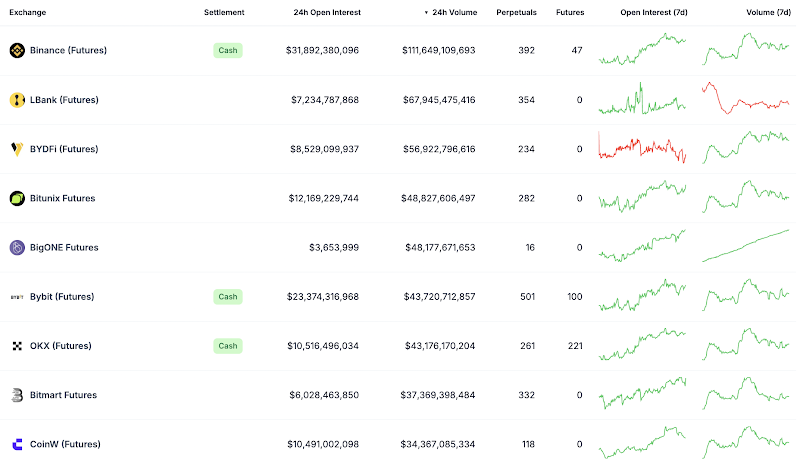Click Binance volume 7d sparkline
The height and width of the screenshot is (466, 800).
[746, 49]
